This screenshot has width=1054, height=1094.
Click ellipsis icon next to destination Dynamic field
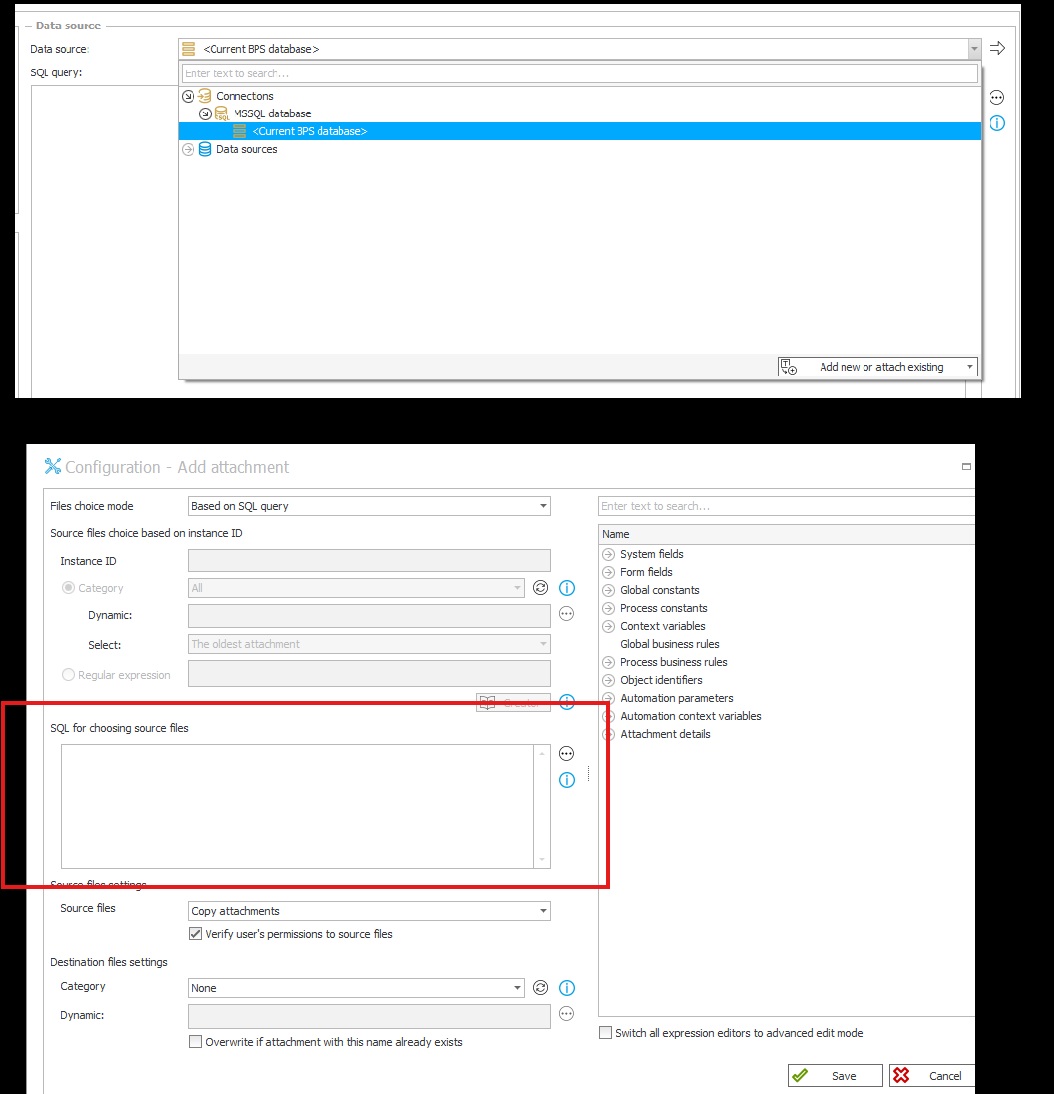pyautogui.click(x=567, y=1014)
